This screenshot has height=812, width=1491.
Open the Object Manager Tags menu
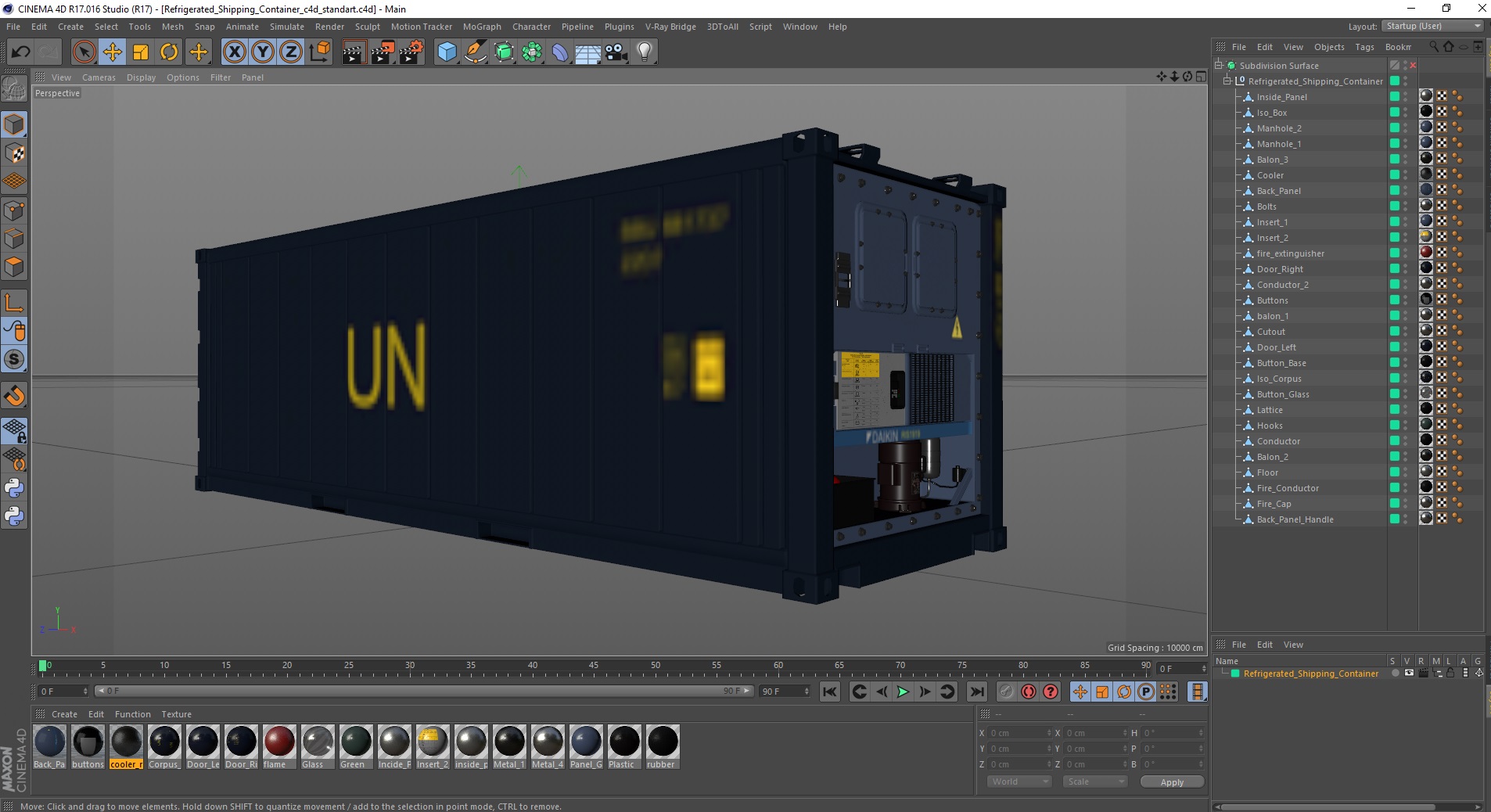tap(1364, 47)
